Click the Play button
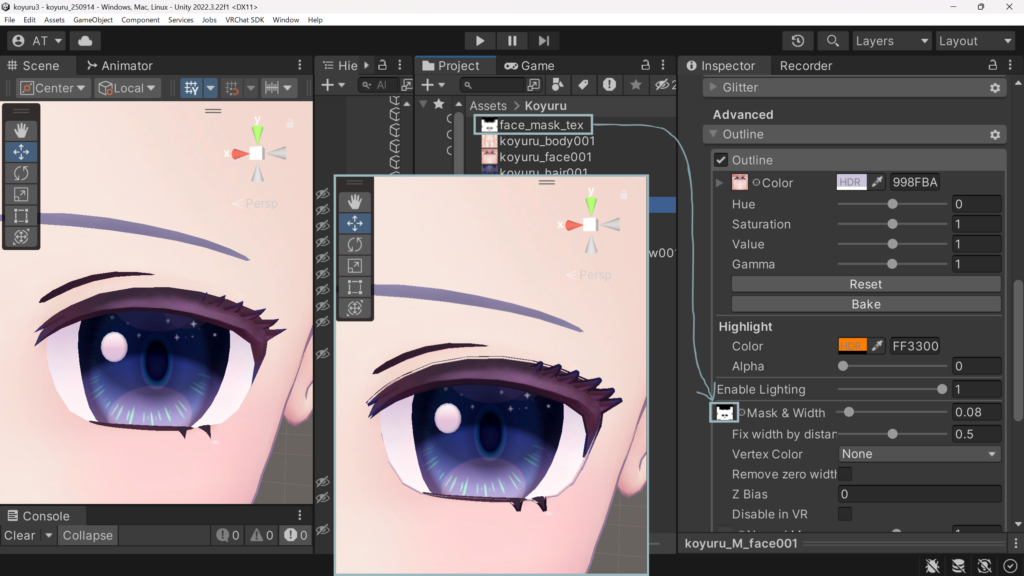 coord(480,40)
